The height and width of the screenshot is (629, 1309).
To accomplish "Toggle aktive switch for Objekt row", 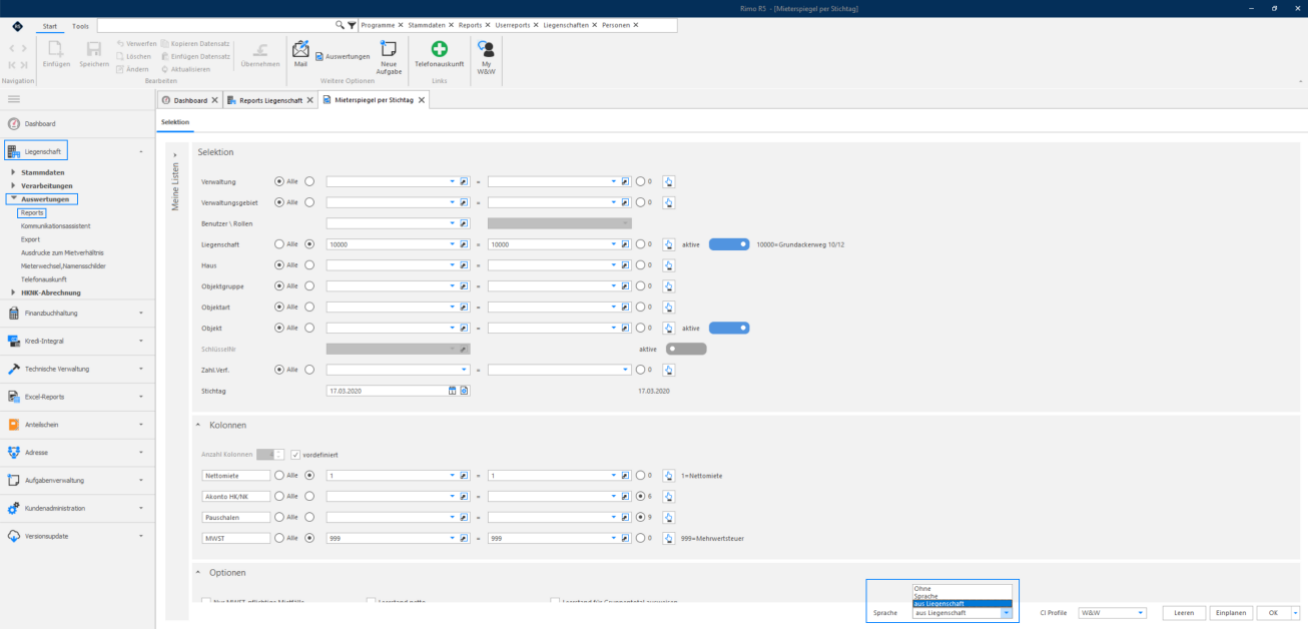I will [729, 327].
